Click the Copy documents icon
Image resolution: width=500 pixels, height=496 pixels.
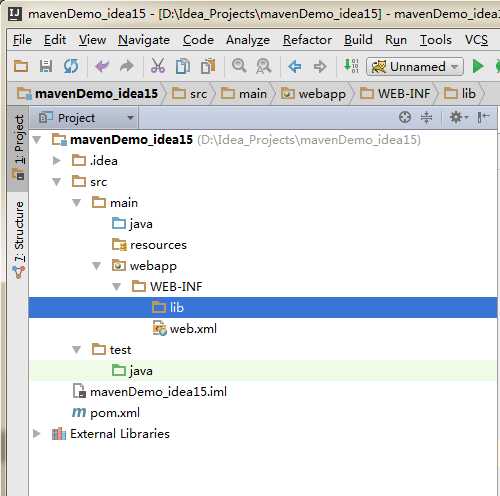coord(183,66)
